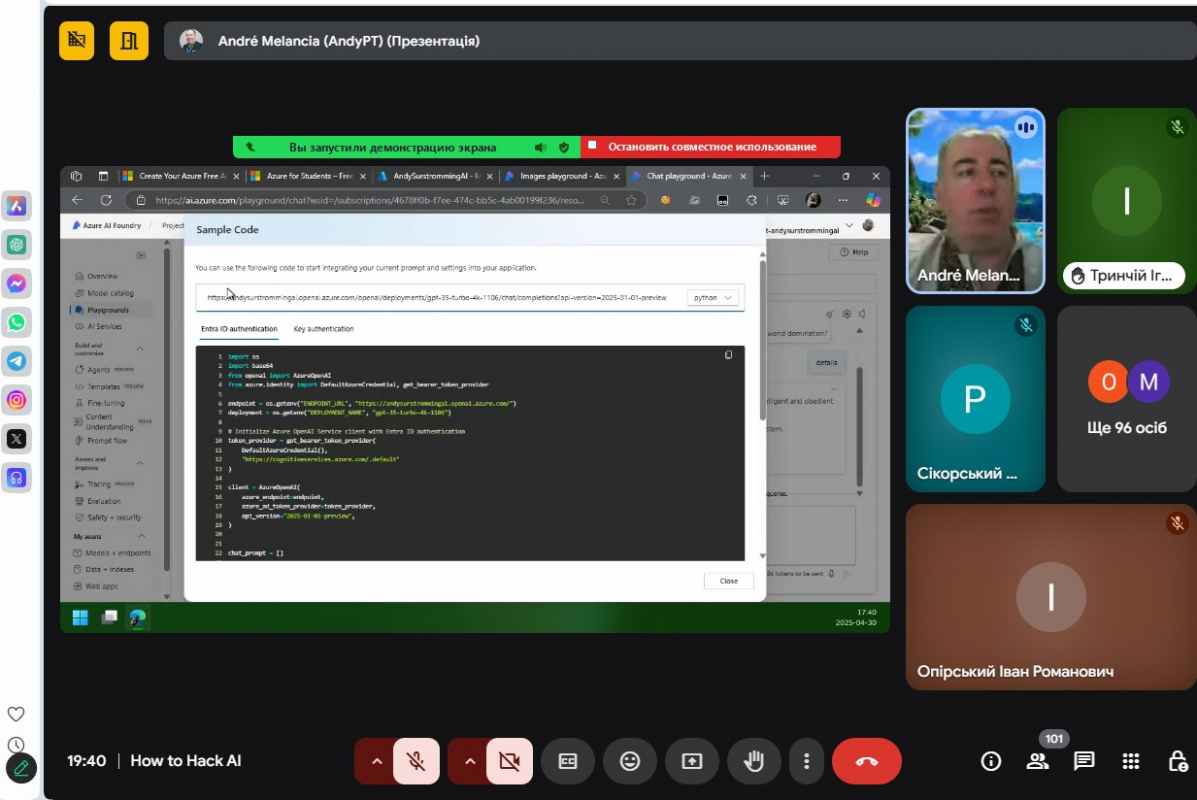Viewport: 1197px width, 800px height.
Task: Click the heart icon in left sidebar
Action: (15, 714)
